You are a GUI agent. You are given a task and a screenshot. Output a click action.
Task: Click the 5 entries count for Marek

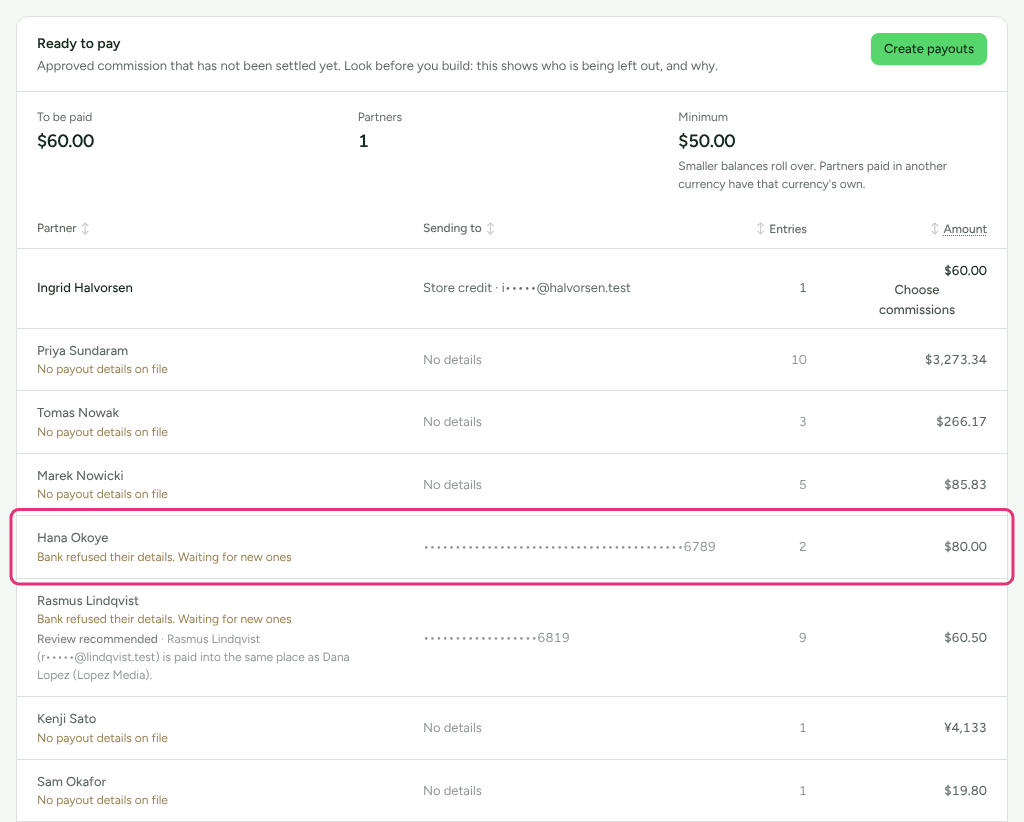point(803,484)
